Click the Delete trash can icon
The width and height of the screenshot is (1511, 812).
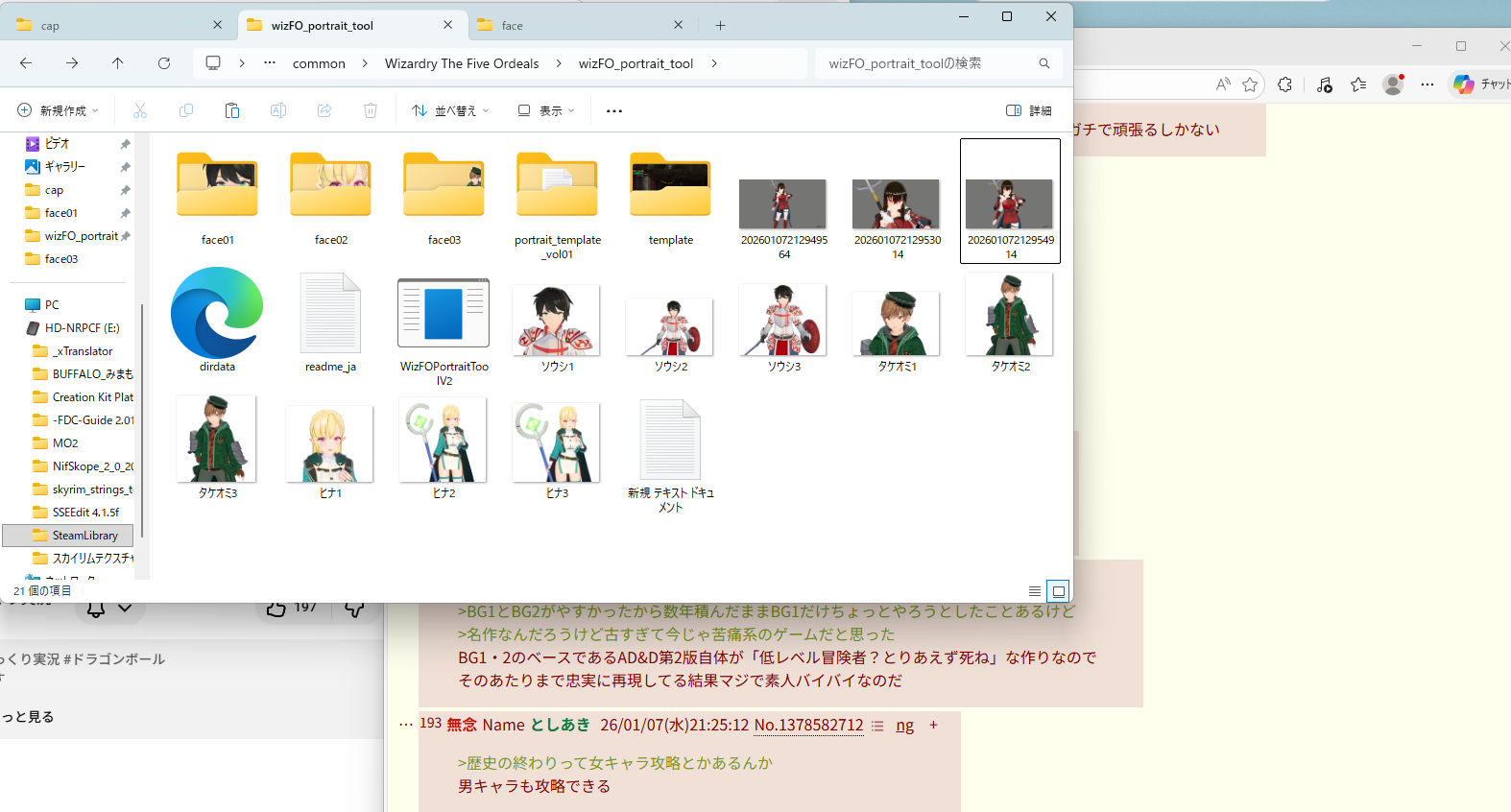tap(371, 111)
